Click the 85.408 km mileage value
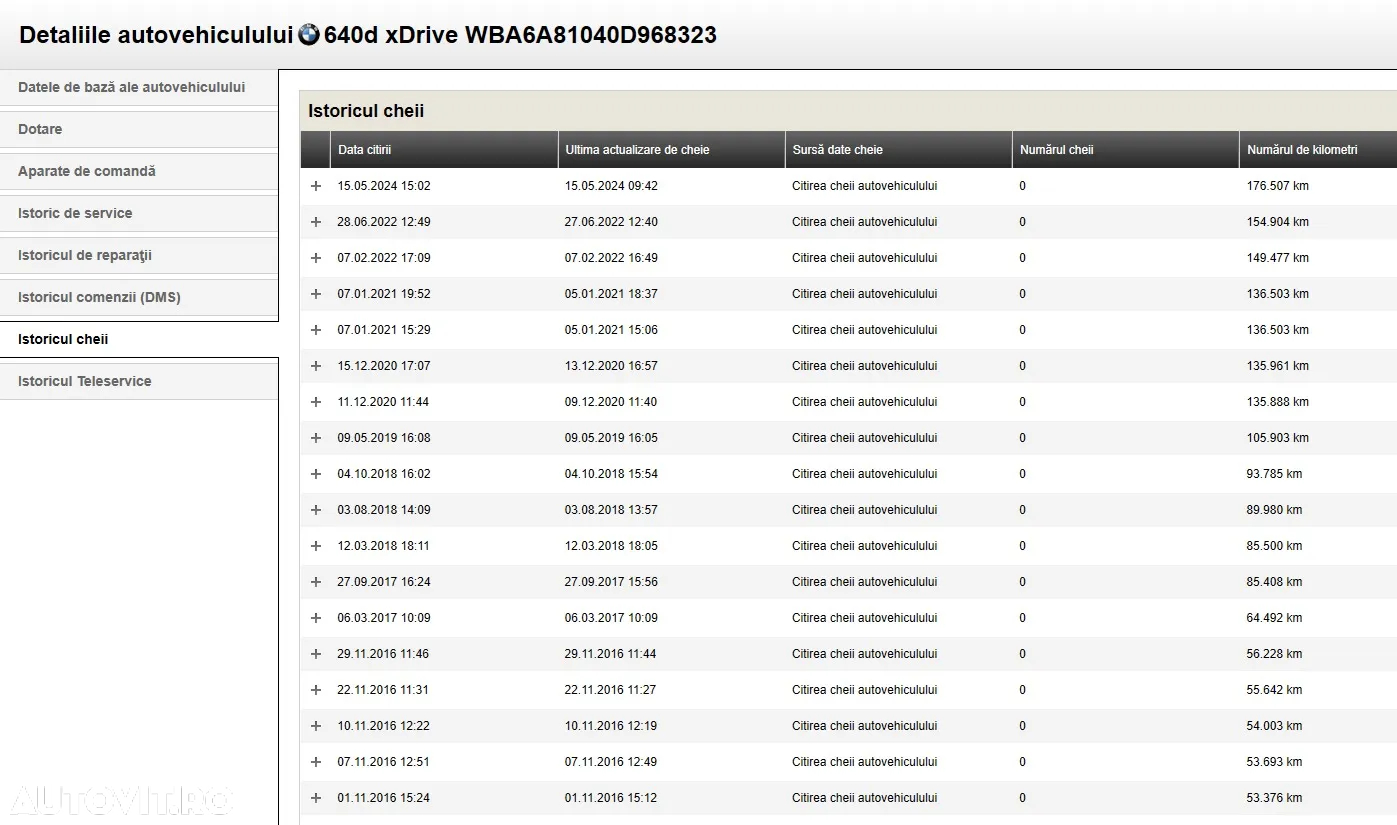Image resolution: width=1397 pixels, height=825 pixels. point(1274,582)
